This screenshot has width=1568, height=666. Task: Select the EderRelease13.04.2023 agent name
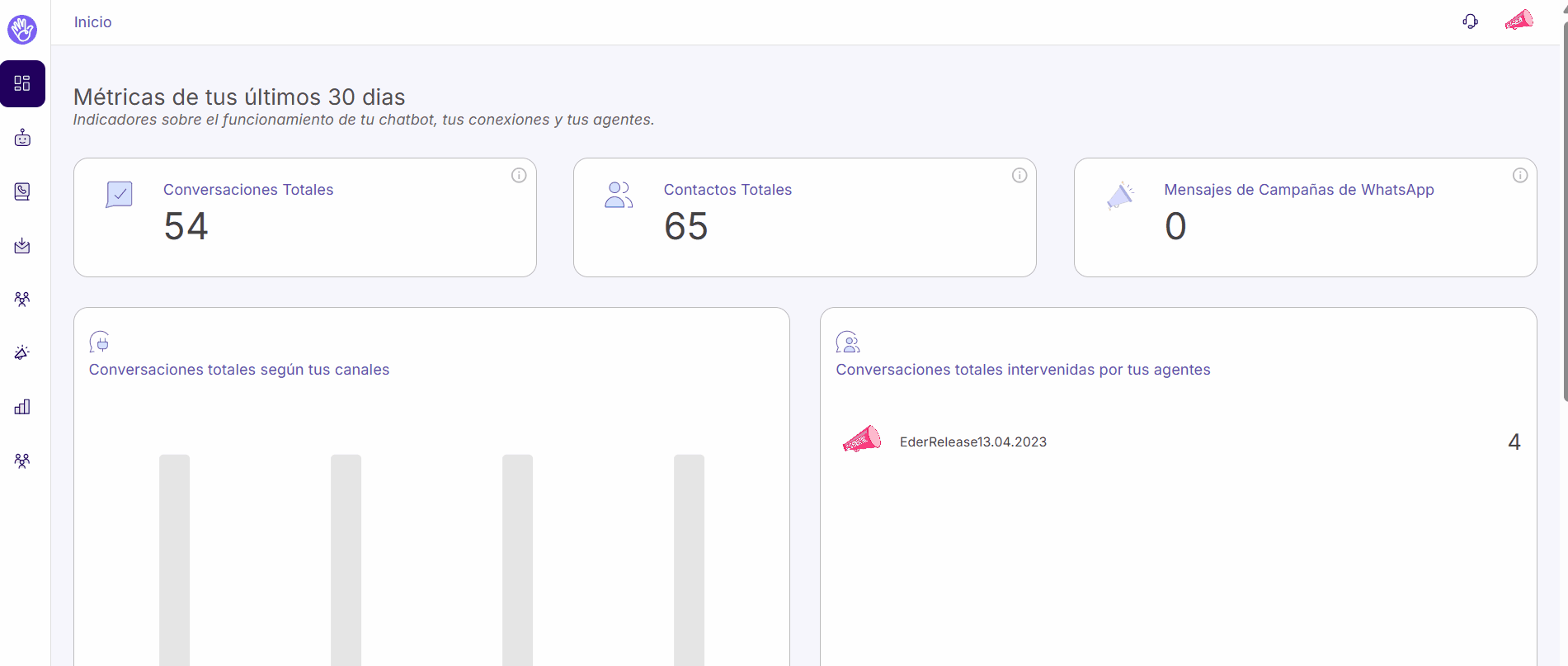972,442
